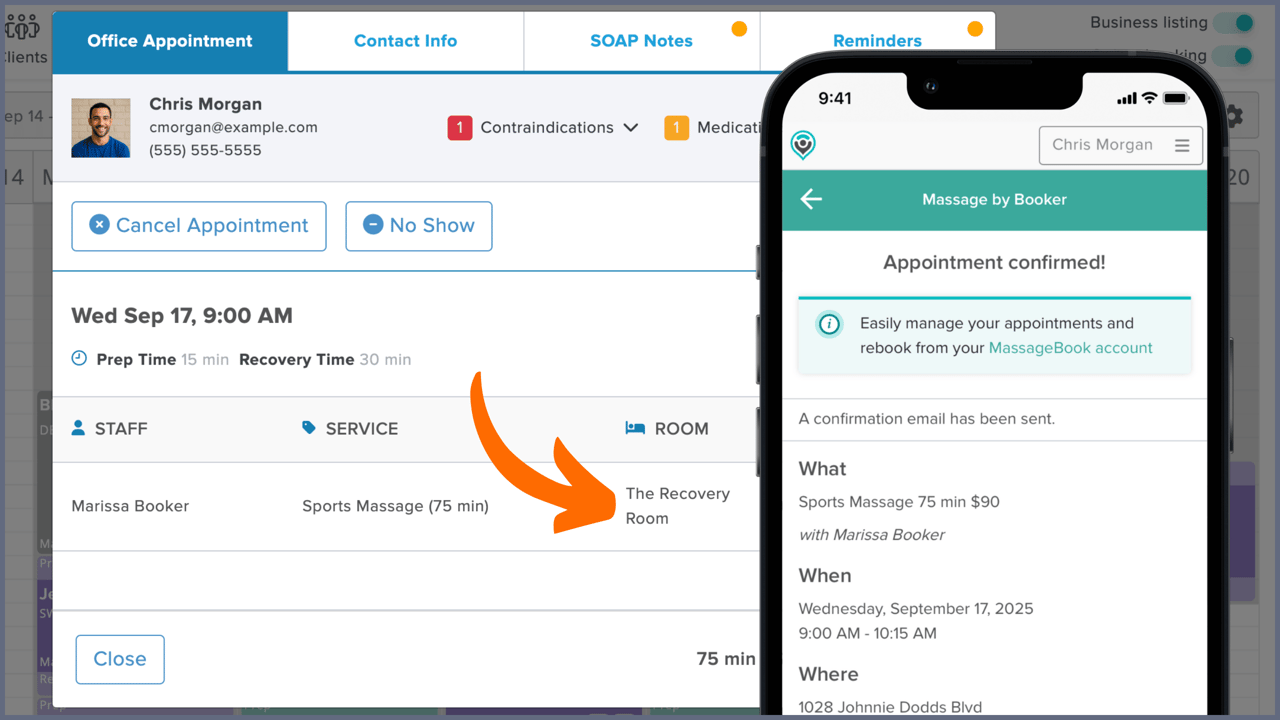Toggle the Business listing switch off
The height and width of the screenshot is (720, 1280).
tap(1232, 21)
